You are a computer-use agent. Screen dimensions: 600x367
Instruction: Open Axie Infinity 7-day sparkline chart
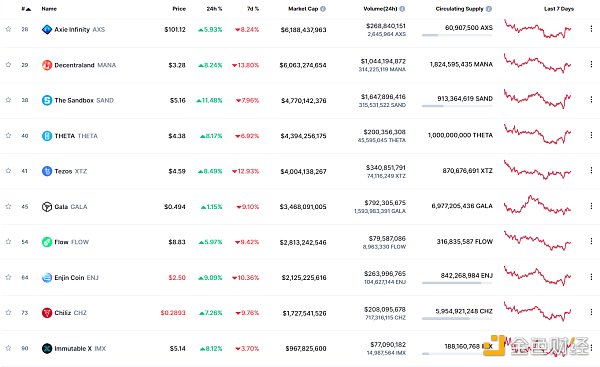(538, 29)
